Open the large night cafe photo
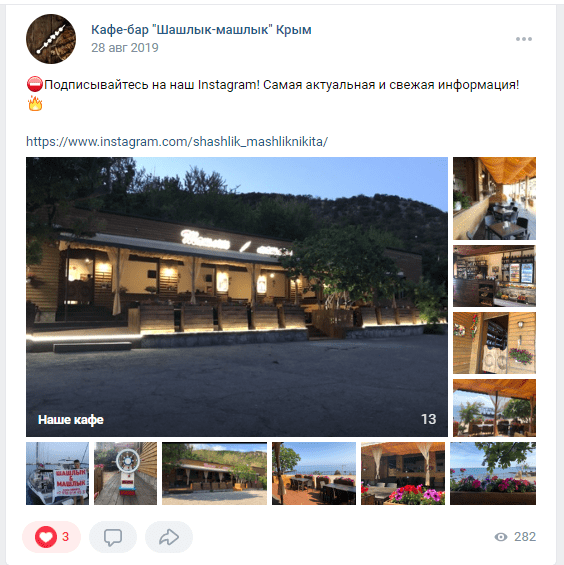This screenshot has width=564, height=565. click(237, 297)
